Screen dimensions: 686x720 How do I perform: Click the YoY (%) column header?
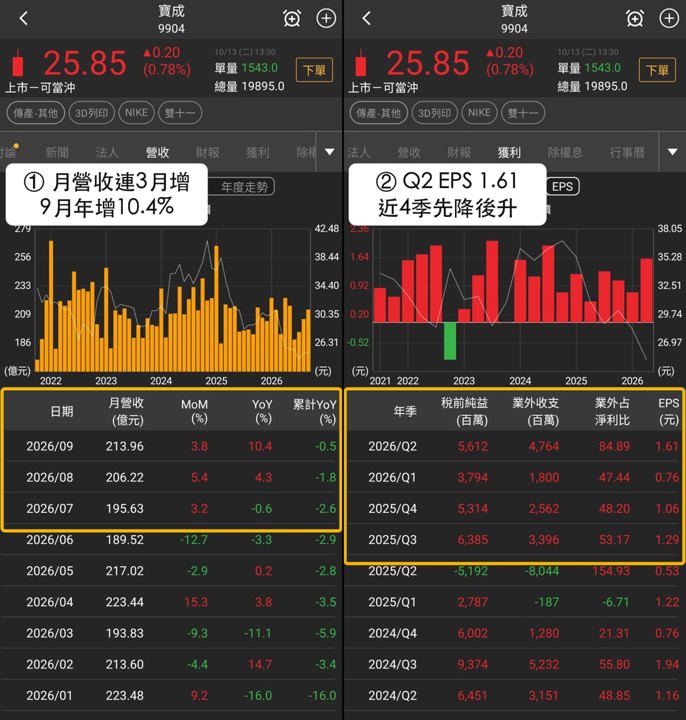point(262,411)
